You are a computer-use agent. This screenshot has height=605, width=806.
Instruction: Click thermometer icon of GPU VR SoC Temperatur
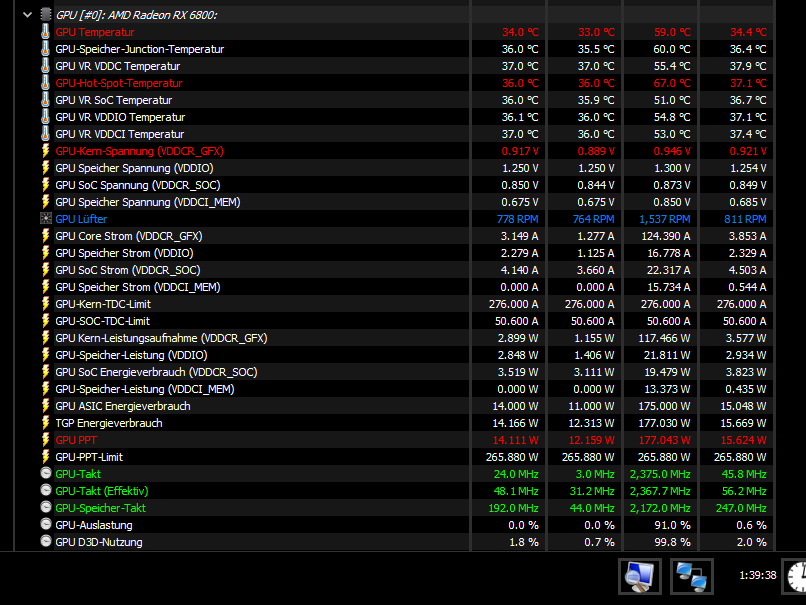pyautogui.click(x=45, y=100)
